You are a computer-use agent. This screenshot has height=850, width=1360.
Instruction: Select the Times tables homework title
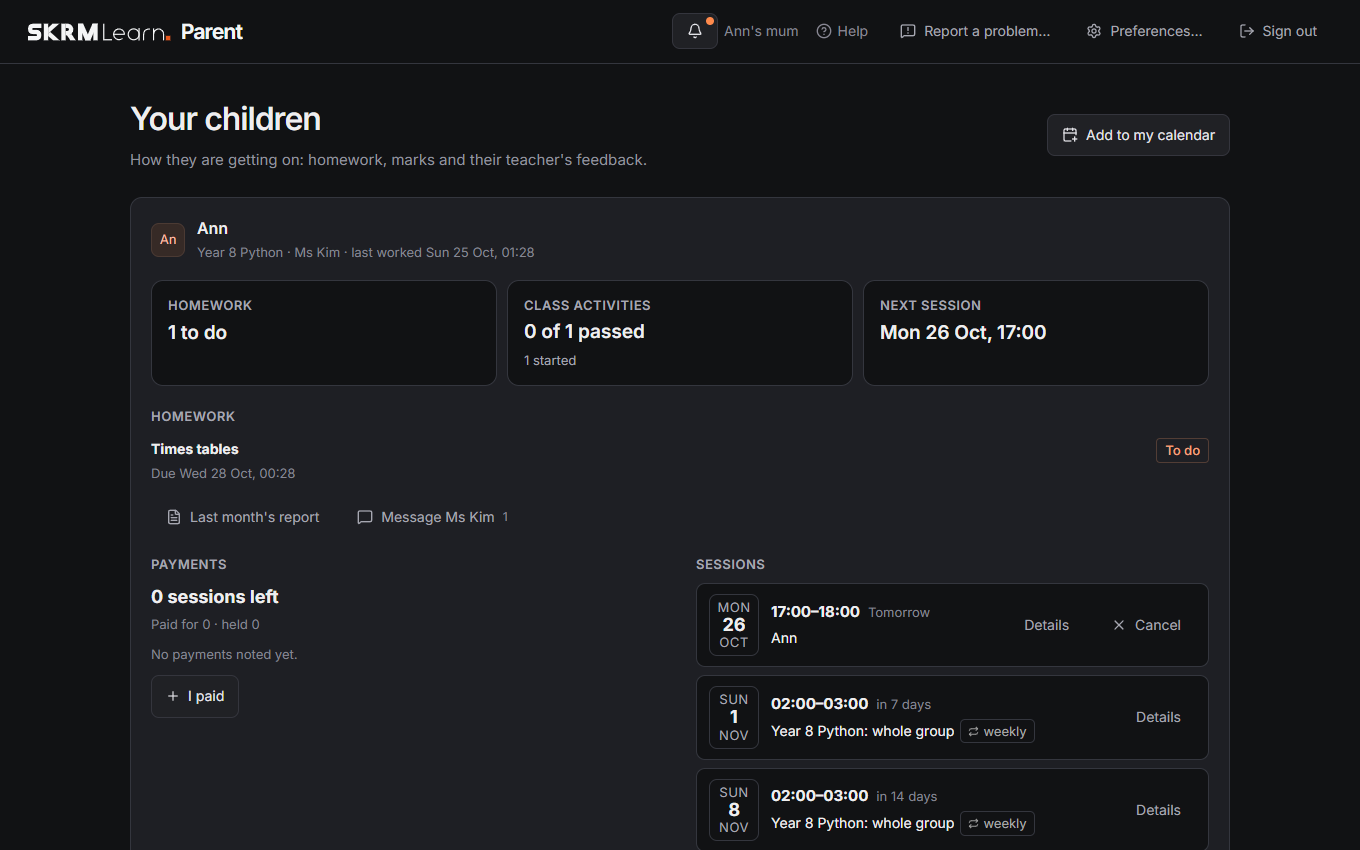point(195,449)
